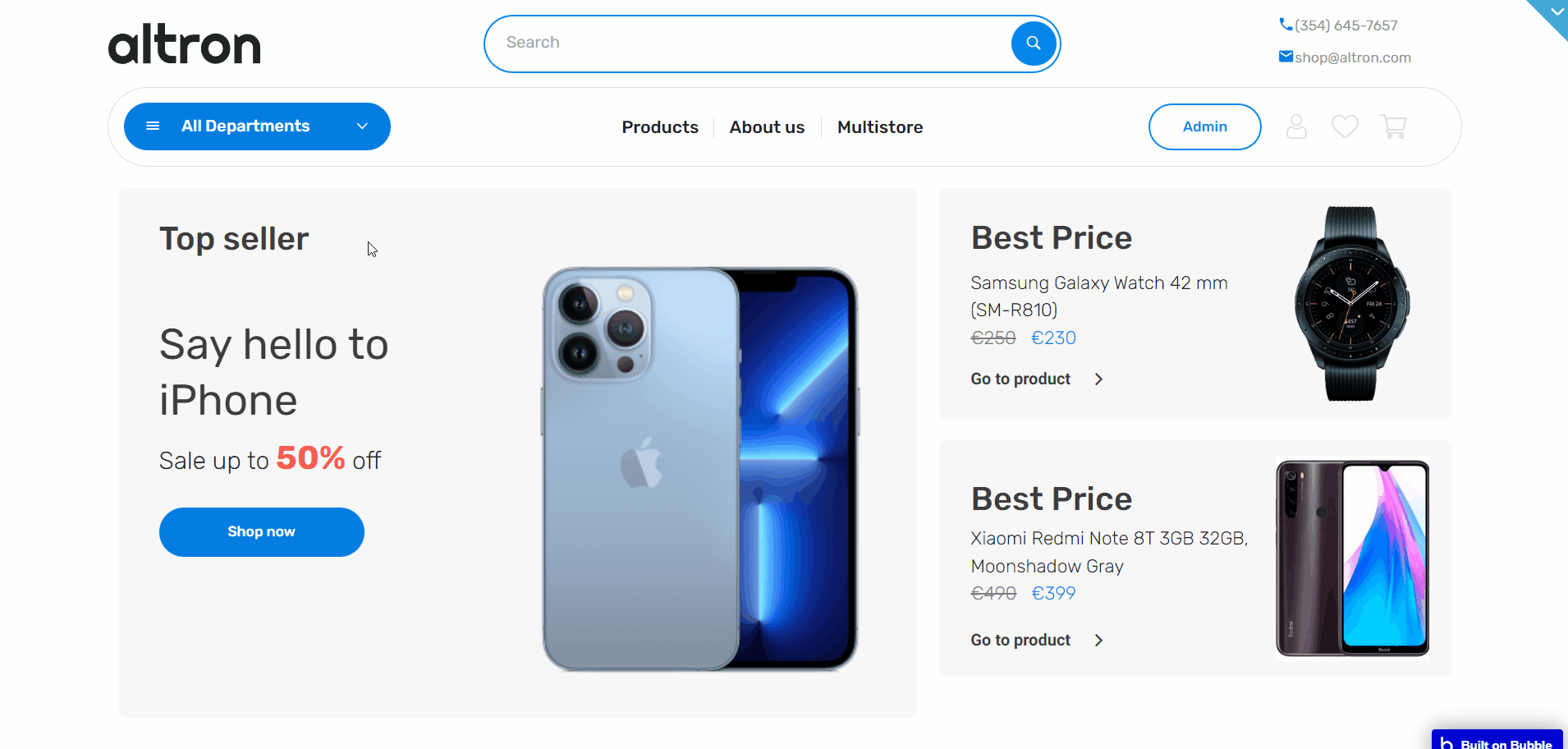This screenshot has height=749, width=1568.
Task: Open the shopping cart icon
Action: tap(1394, 126)
